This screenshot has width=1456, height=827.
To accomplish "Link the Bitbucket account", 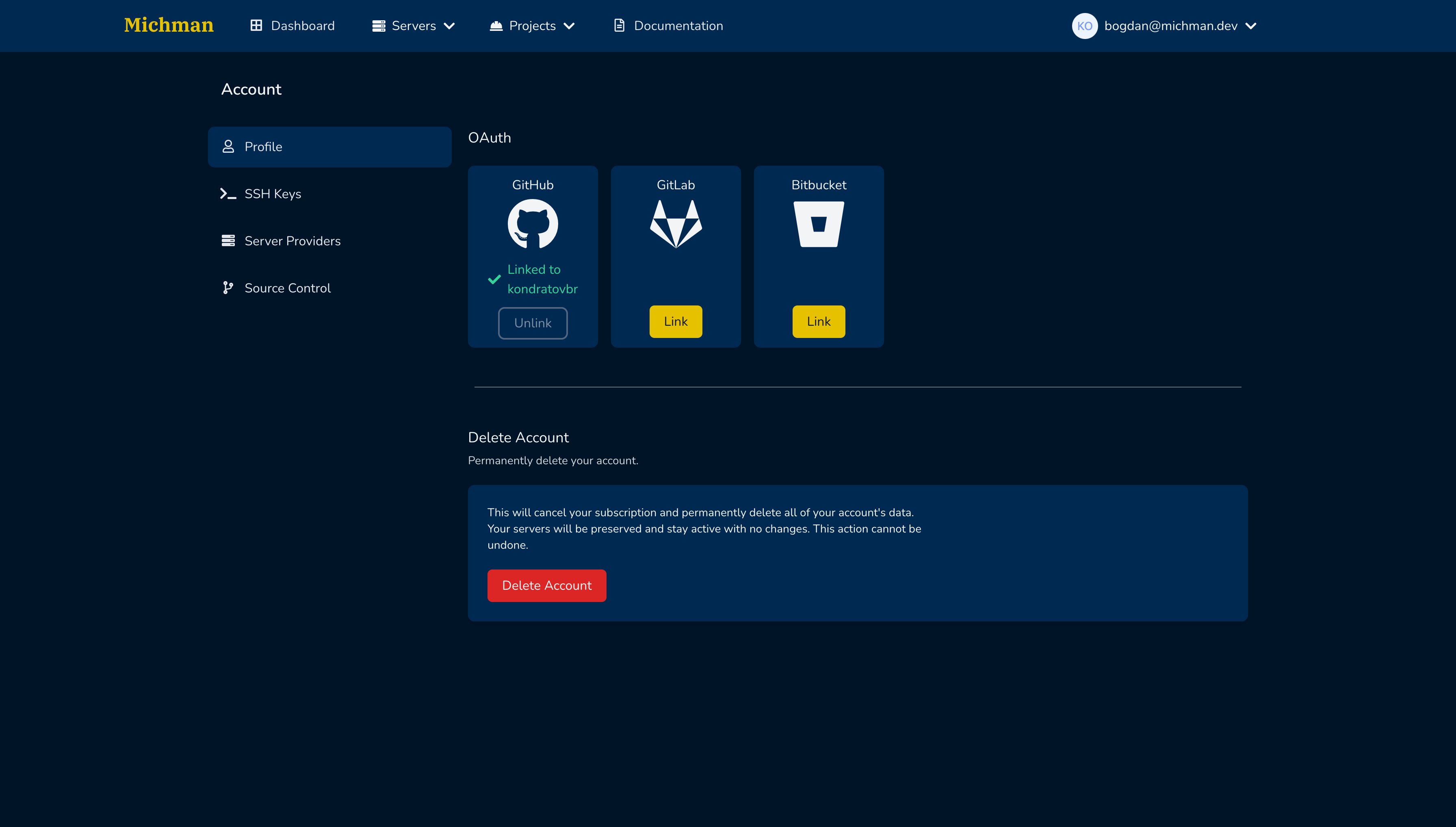I will click(x=819, y=321).
